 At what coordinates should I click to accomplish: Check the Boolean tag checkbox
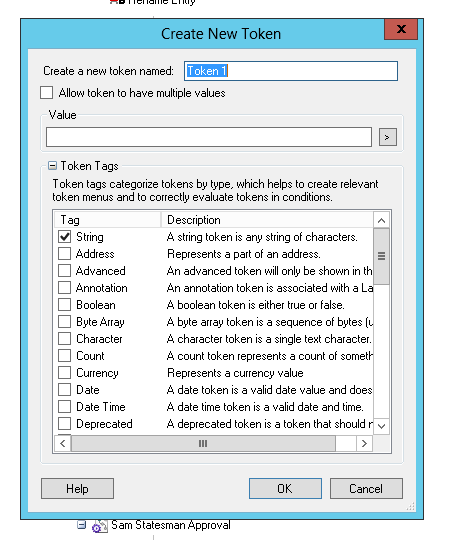64,305
